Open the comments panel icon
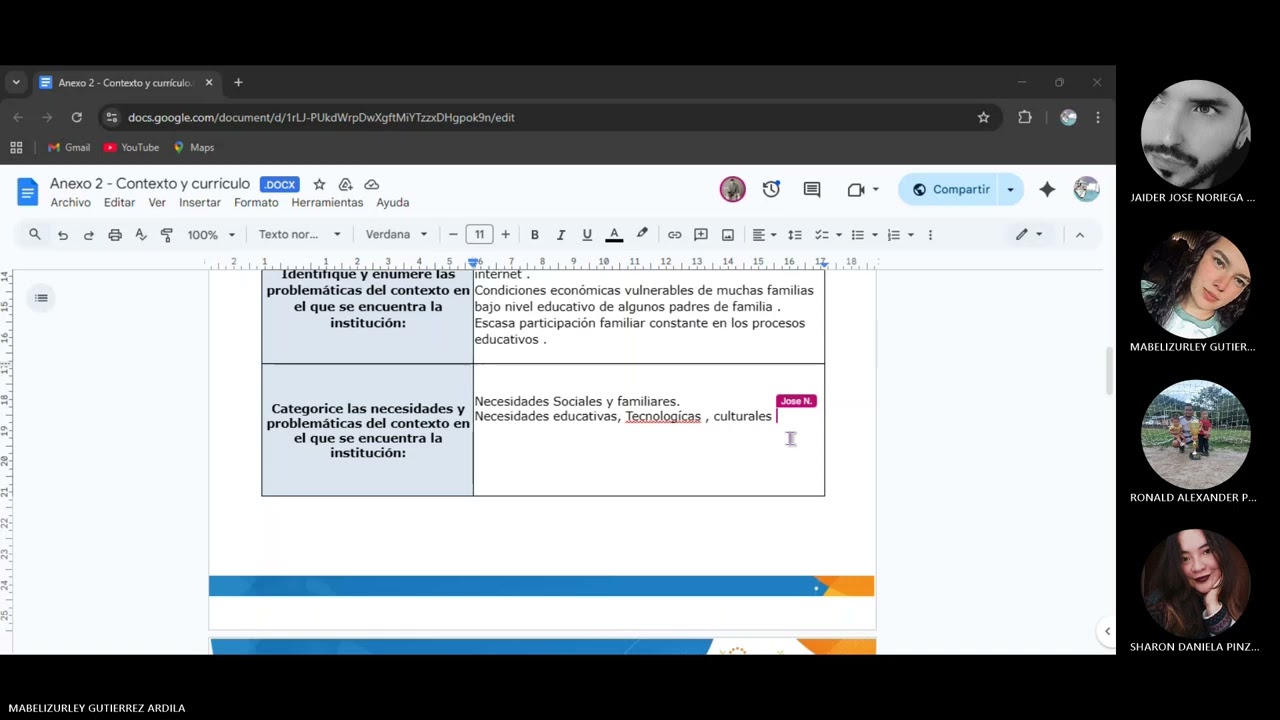Image resolution: width=1280 pixels, height=720 pixels. (x=812, y=189)
